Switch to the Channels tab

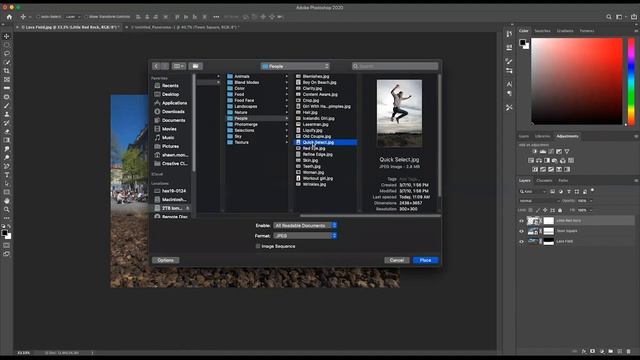pyautogui.click(x=544, y=180)
